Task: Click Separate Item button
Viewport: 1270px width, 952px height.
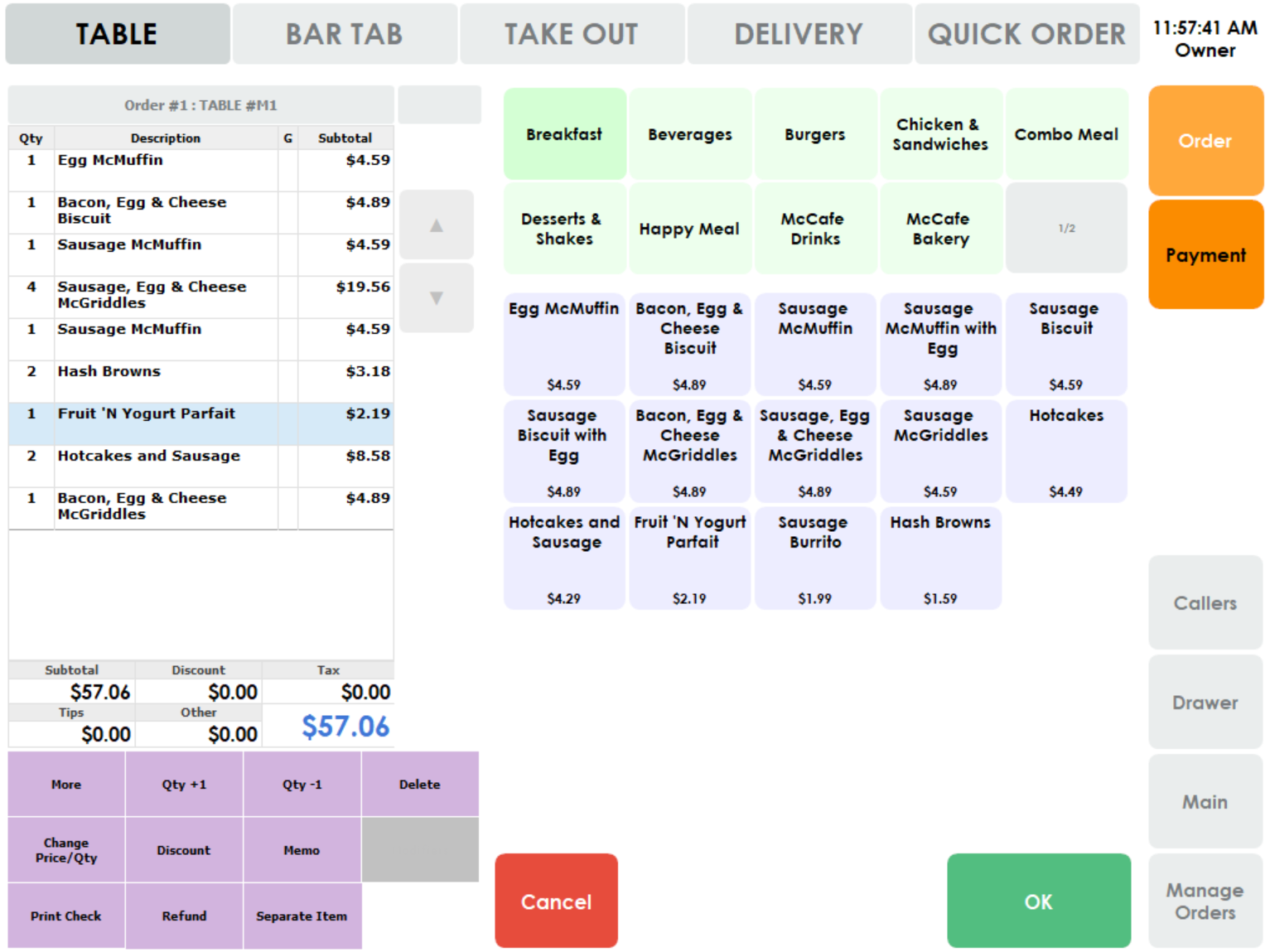Action: pos(302,916)
